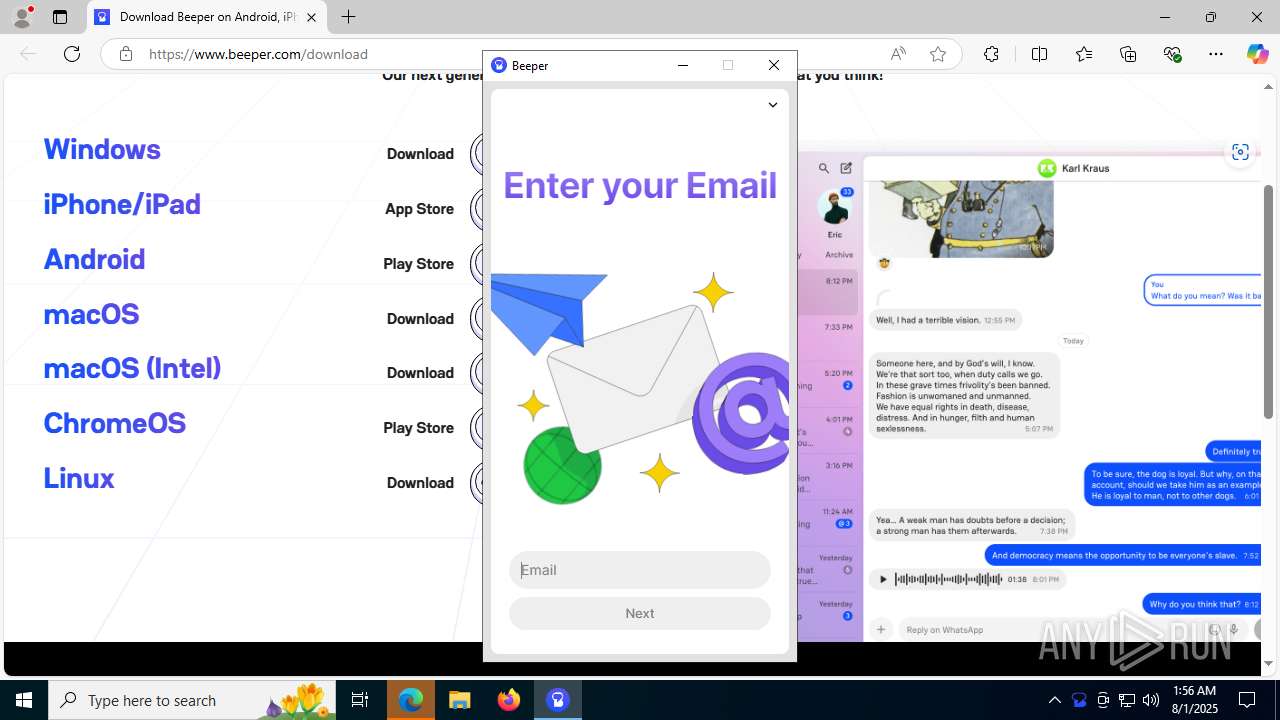Expand the chevron dropdown in Beeper window
The image size is (1280, 720).
(773, 105)
